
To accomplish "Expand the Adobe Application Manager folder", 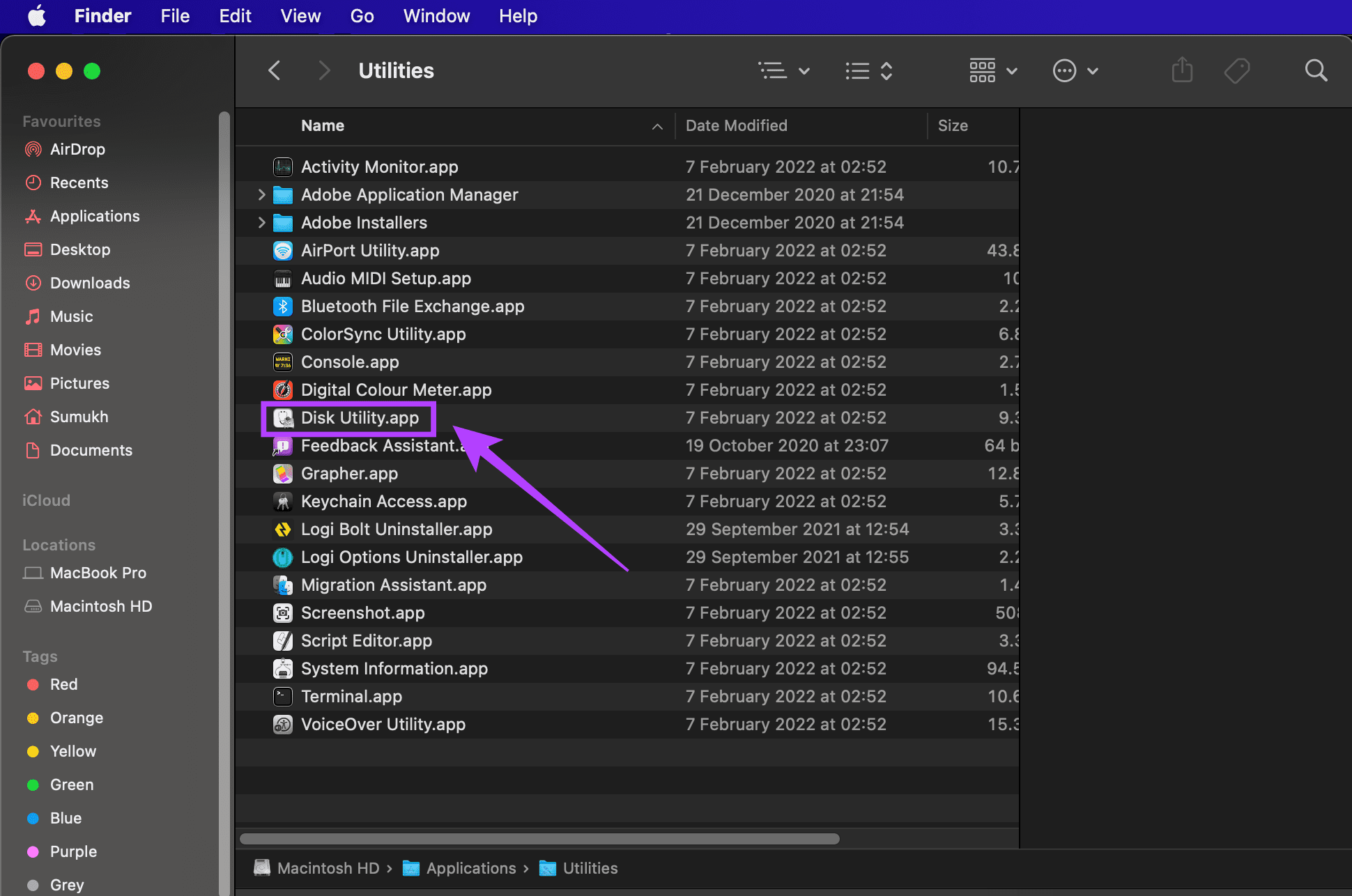I will pyautogui.click(x=261, y=194).
